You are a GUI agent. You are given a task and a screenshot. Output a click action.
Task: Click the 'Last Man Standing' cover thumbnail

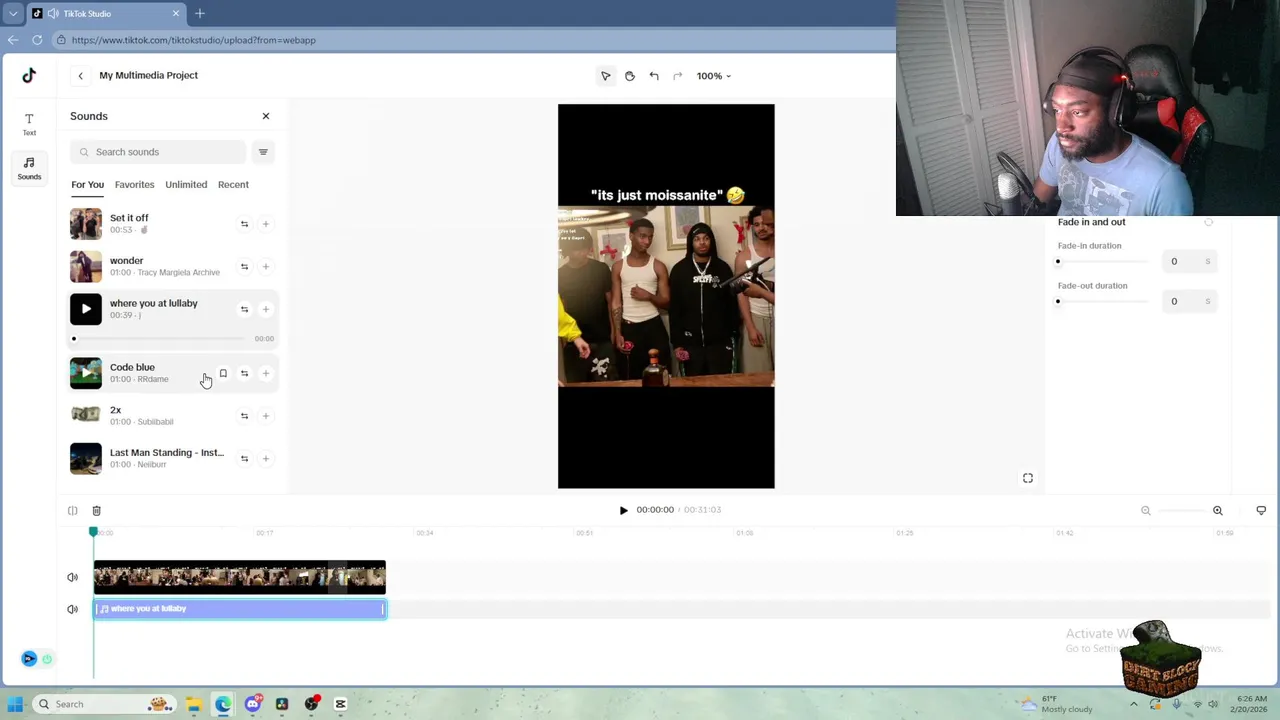[86, 458]
